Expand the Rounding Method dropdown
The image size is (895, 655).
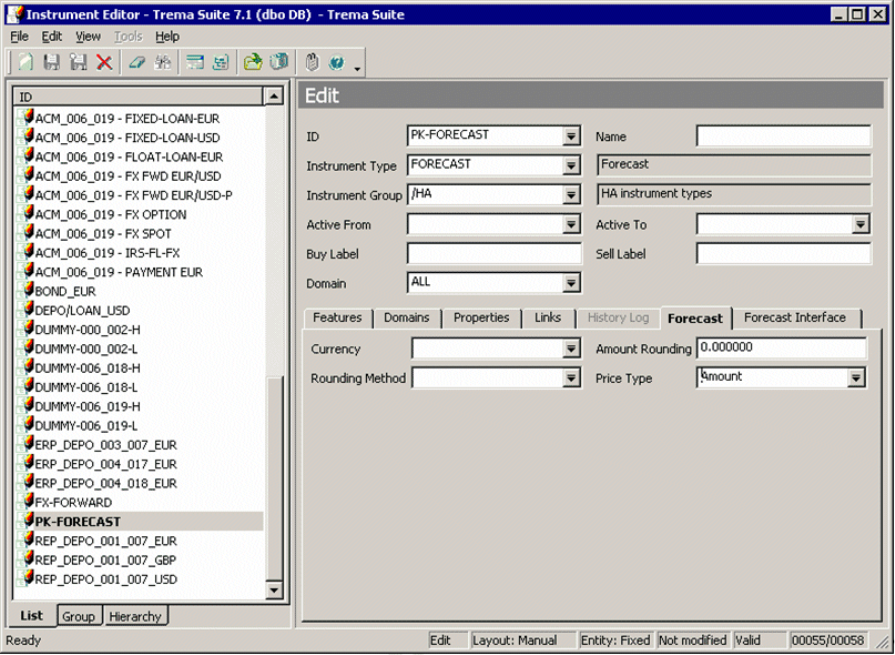coord(571,378)
